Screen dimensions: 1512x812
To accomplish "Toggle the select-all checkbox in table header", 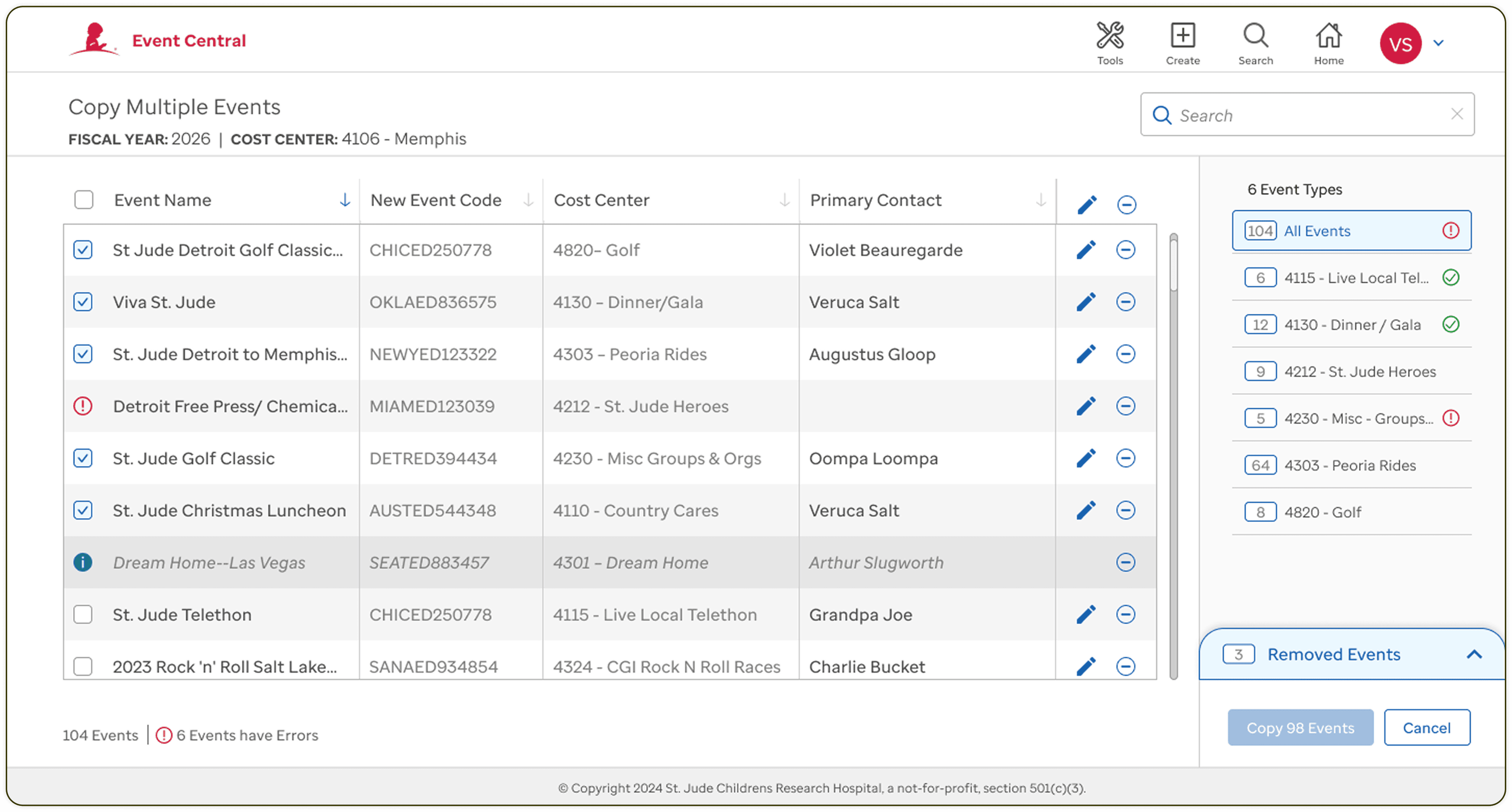I will [x=84, y=200].
